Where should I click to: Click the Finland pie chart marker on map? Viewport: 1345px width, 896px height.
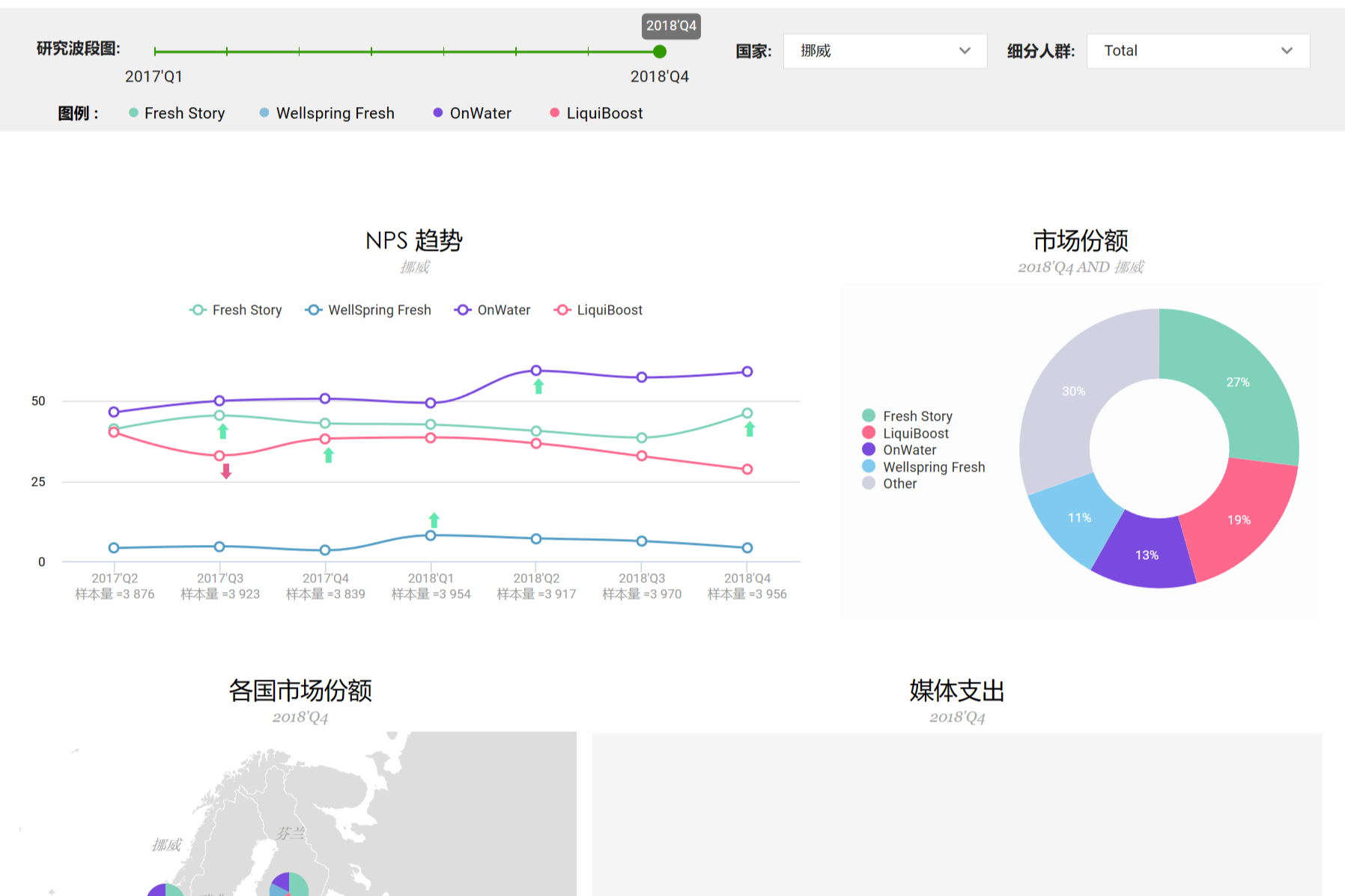(x=288, y=886)
